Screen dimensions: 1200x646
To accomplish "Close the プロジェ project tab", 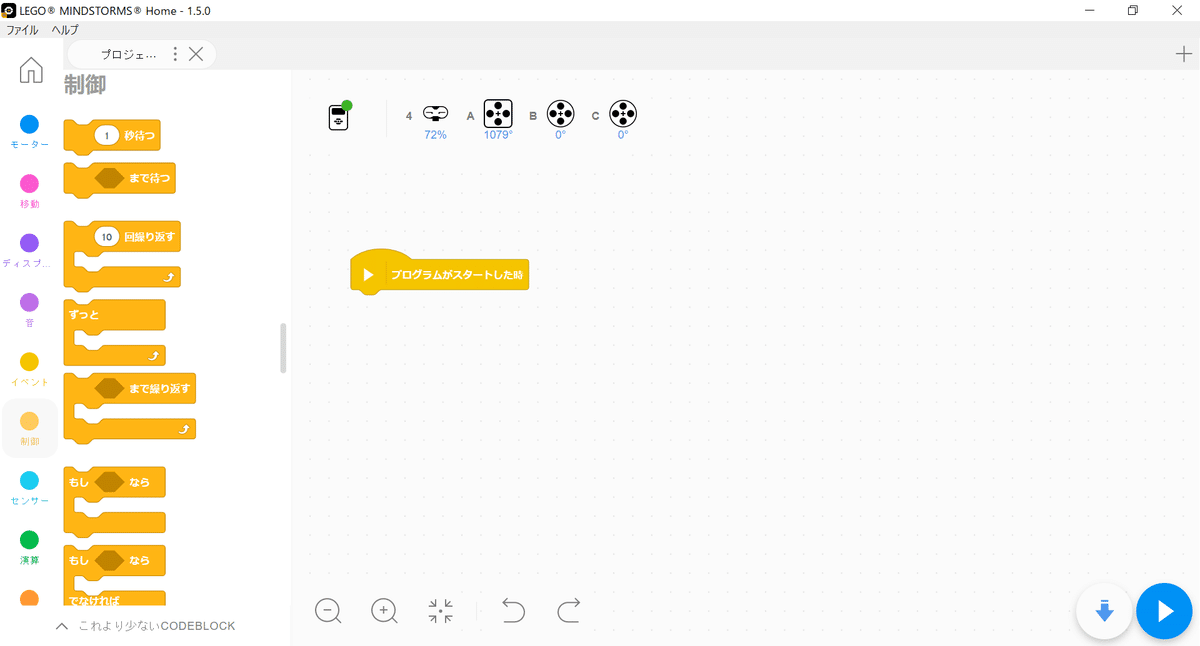I will pos(196,54).
